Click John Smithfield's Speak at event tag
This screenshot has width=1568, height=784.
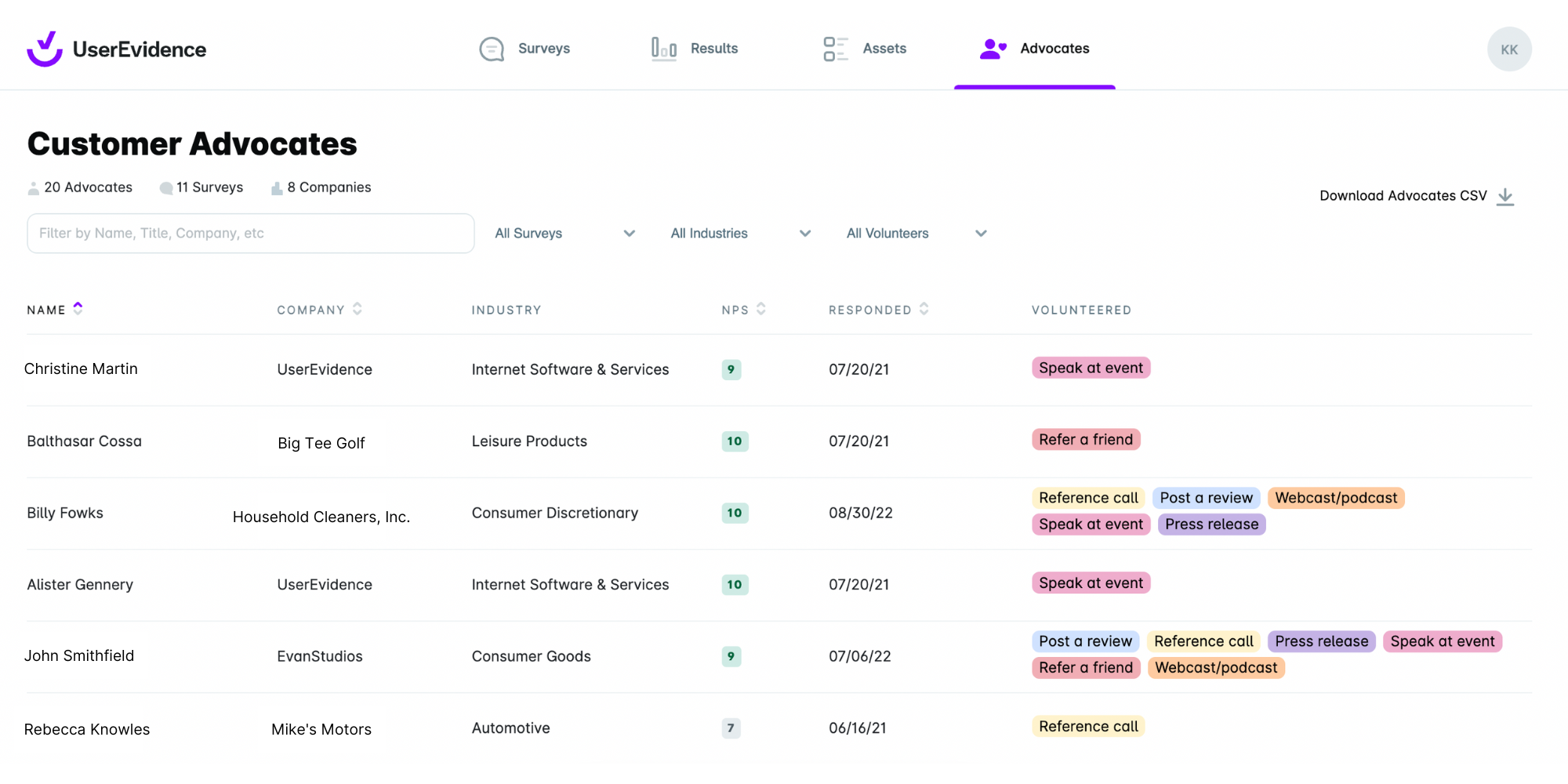[1443, 642]
